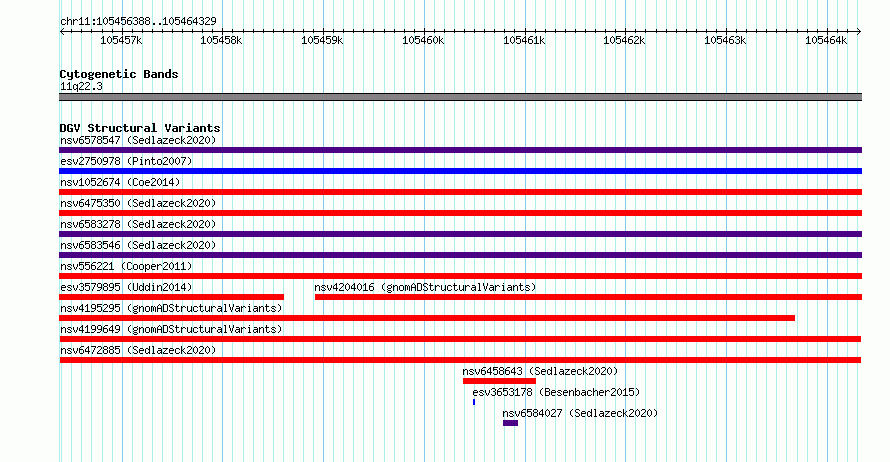Open nsv6584027 (Sedlazeck2020) label
Screen dimensions: 890x462
coord(580,413)
